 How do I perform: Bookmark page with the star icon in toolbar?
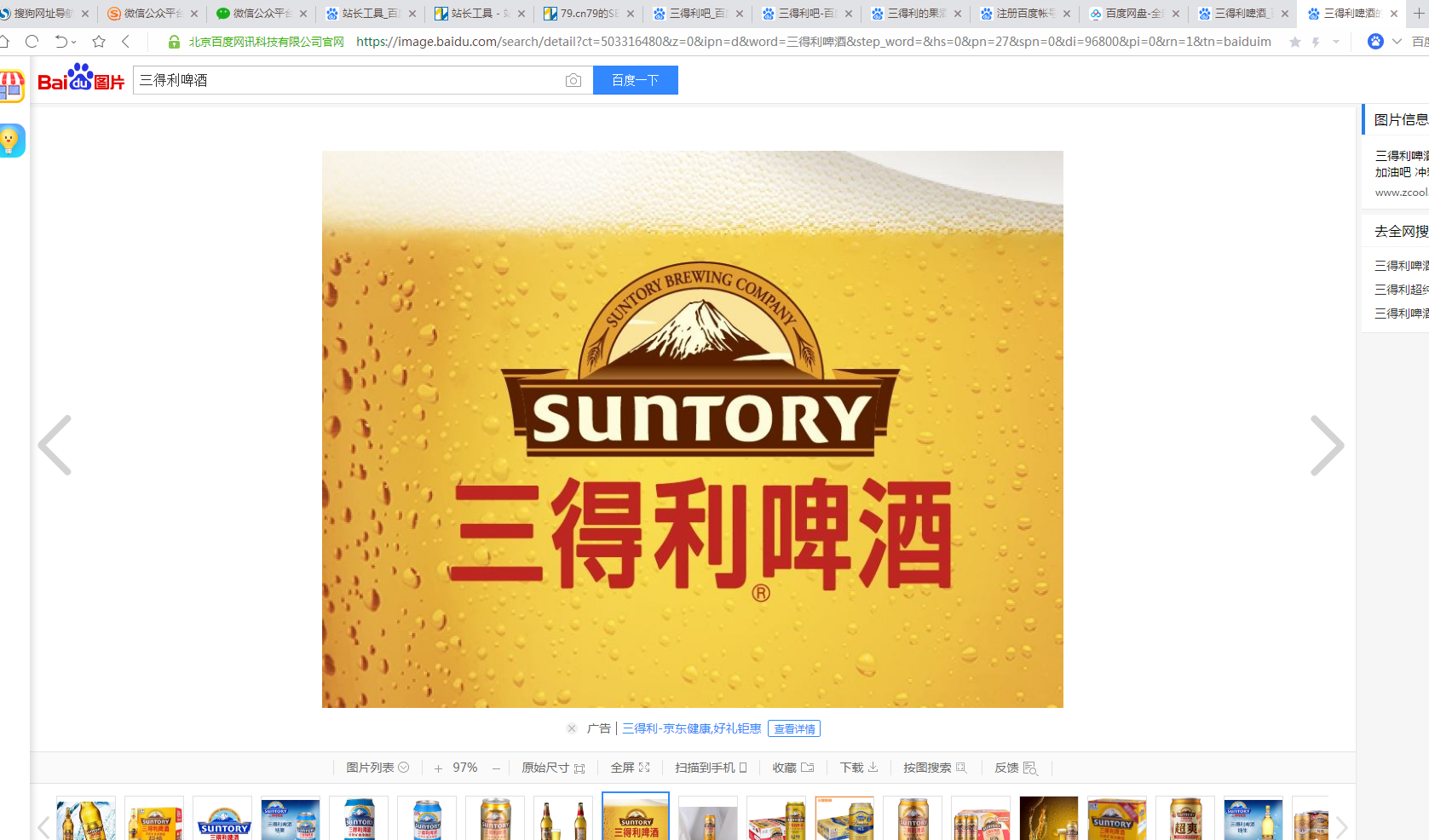point(99,42)
